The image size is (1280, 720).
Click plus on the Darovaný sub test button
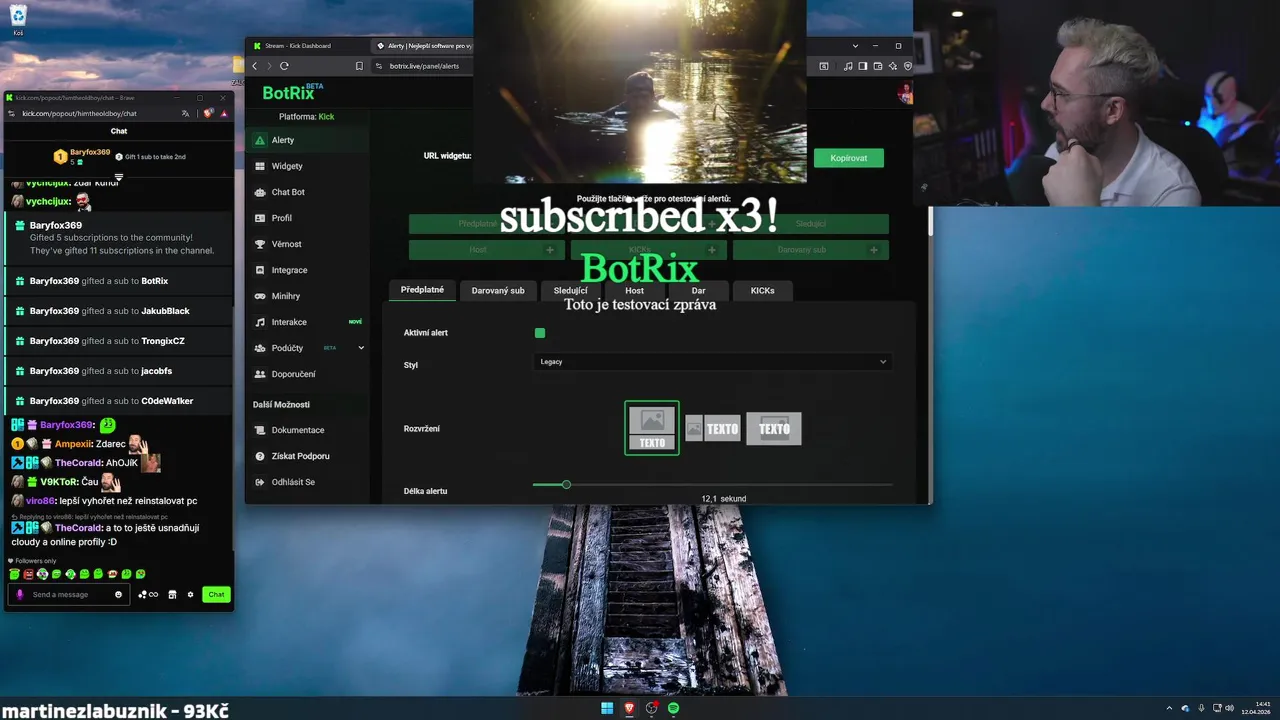pyautogui.click(x=873, y=250)
